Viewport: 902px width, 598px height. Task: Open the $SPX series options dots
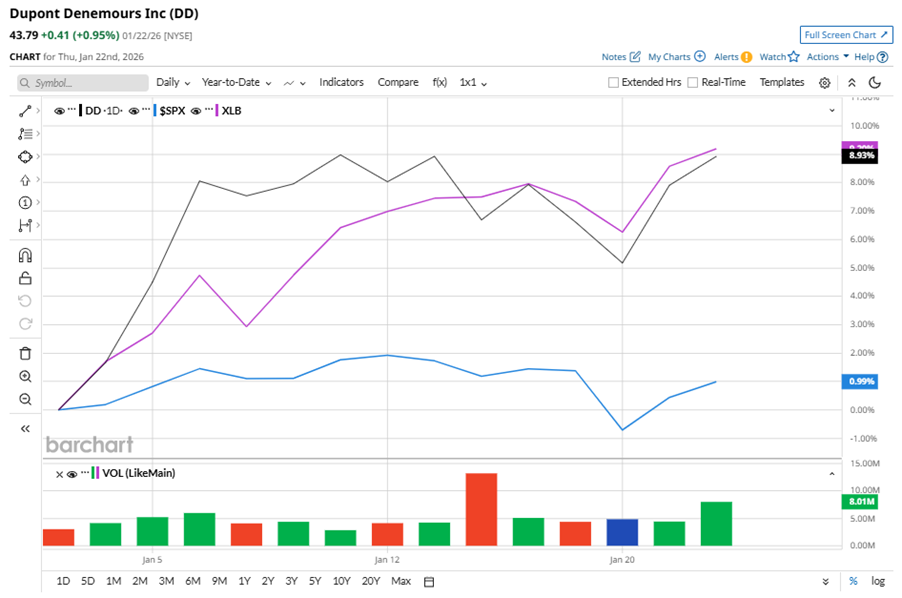[x=146, y=110]
